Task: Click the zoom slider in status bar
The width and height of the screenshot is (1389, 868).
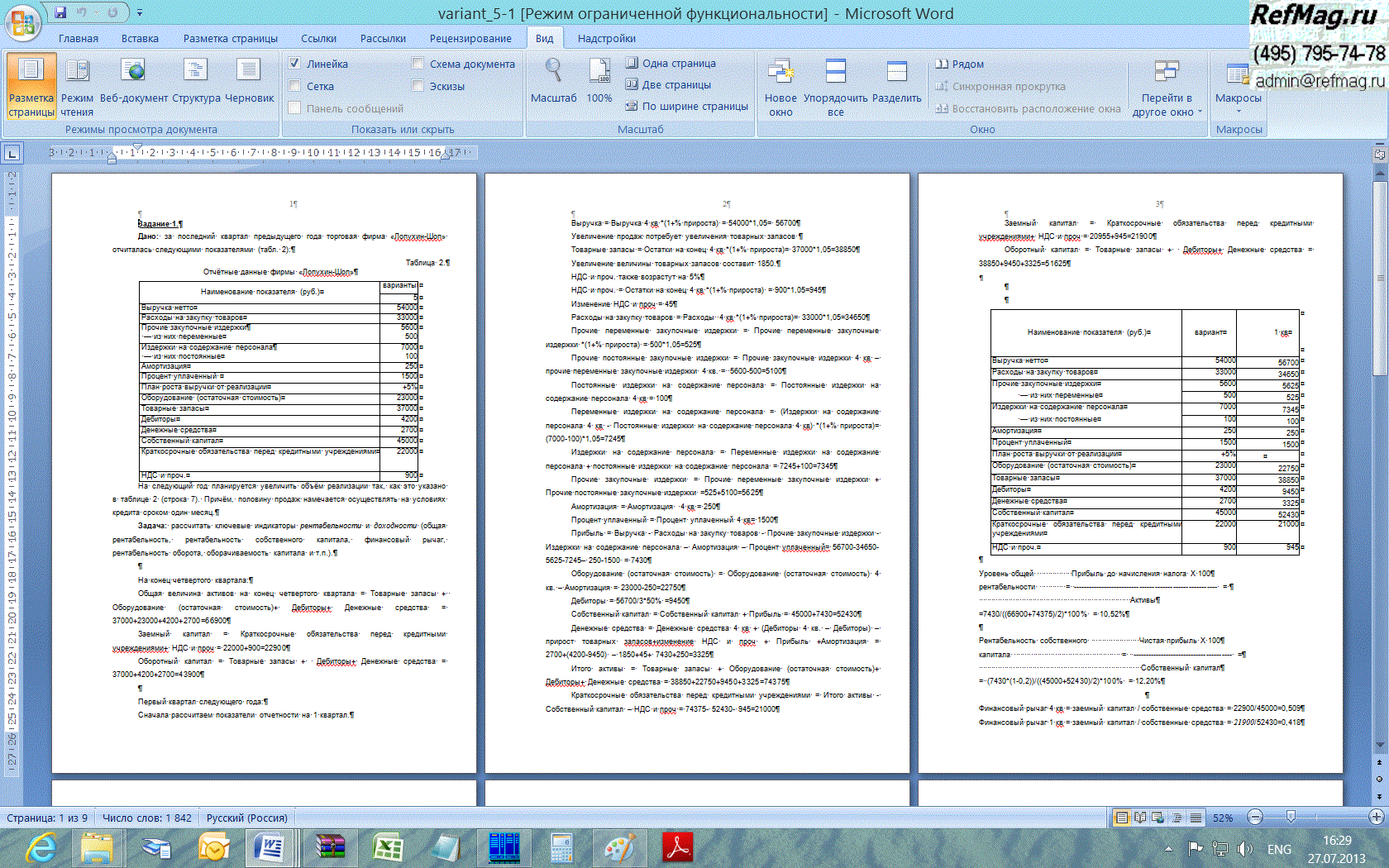Action: (1291, 818)
